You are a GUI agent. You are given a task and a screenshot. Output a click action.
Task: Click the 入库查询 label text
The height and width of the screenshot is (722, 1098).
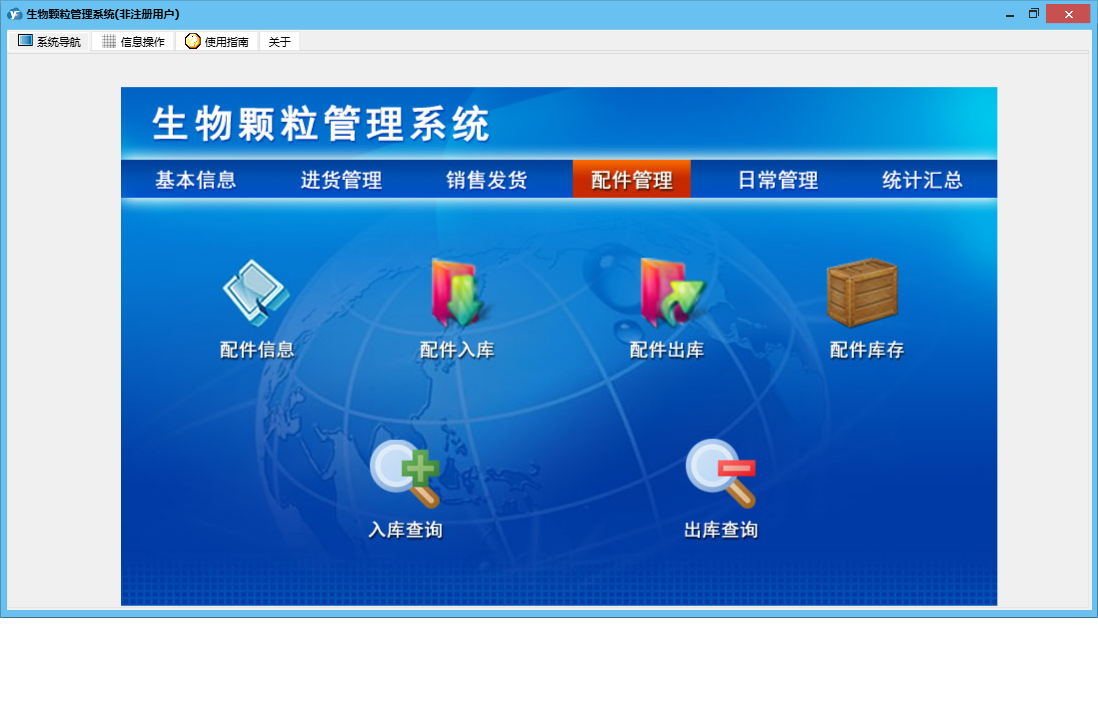pyautogui.click(x=405, y=529)
